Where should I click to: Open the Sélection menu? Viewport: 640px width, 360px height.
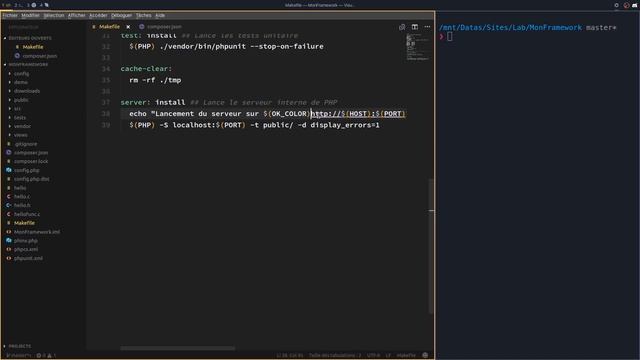coord(54,16)
